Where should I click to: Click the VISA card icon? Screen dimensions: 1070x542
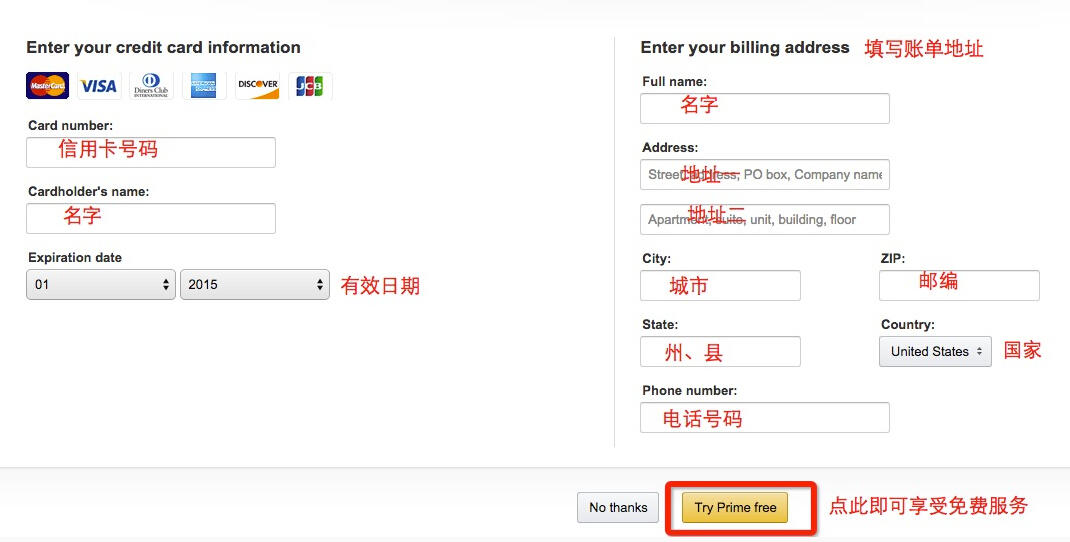click(99, 86)
